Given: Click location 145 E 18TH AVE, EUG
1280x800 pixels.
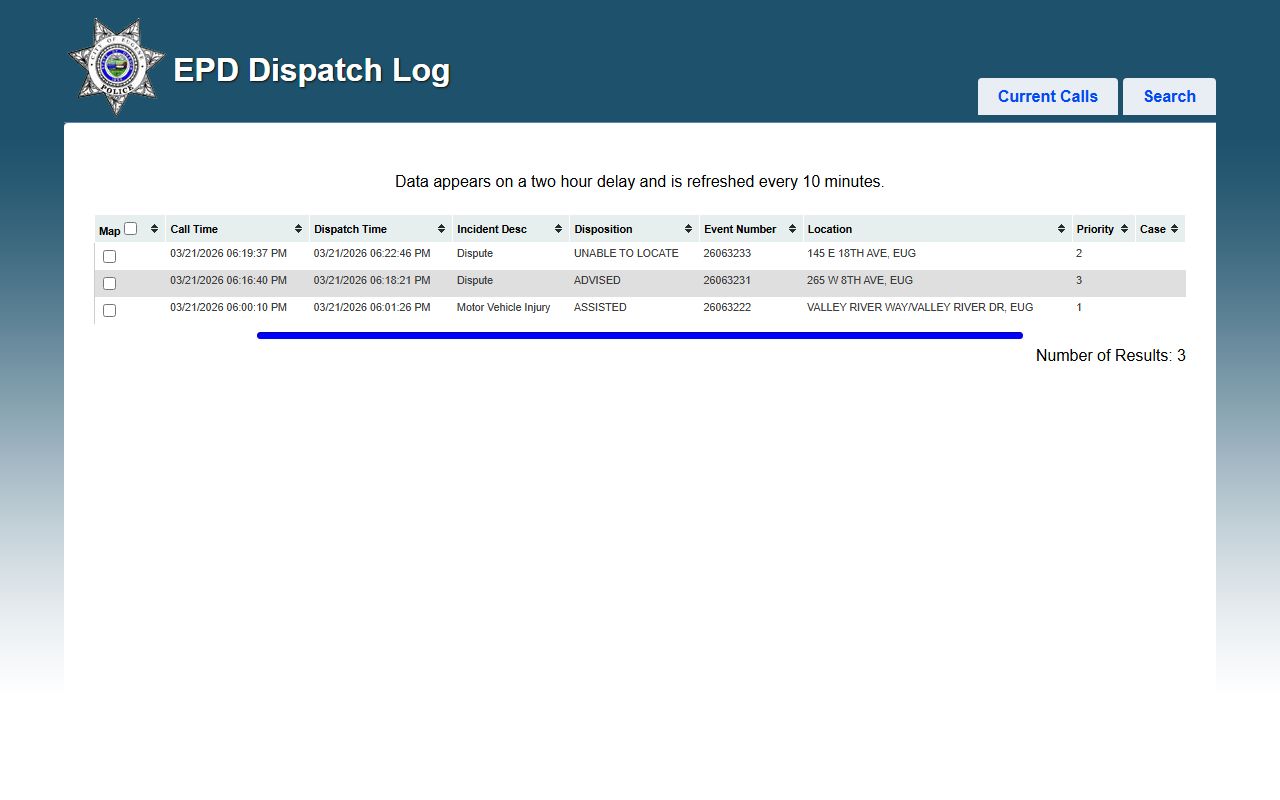Looking at the screenshot, I should point(861,253).
